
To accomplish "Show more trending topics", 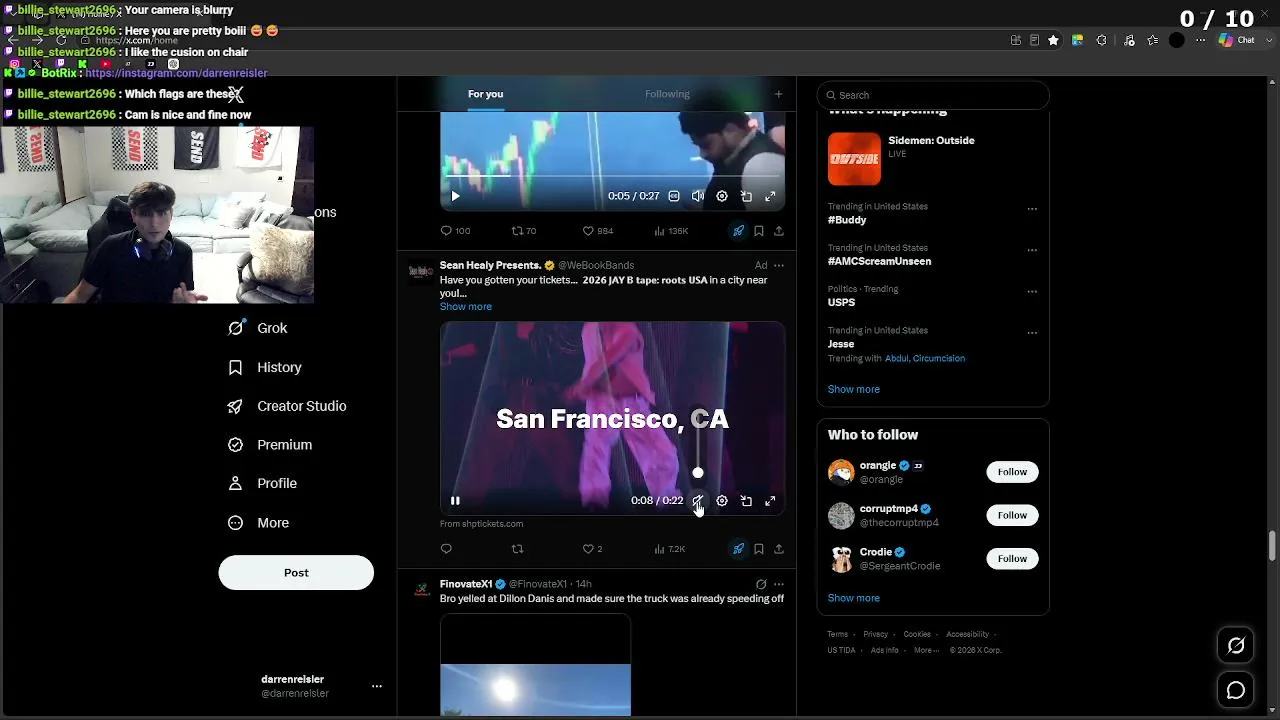I will (x=853, y=389).
